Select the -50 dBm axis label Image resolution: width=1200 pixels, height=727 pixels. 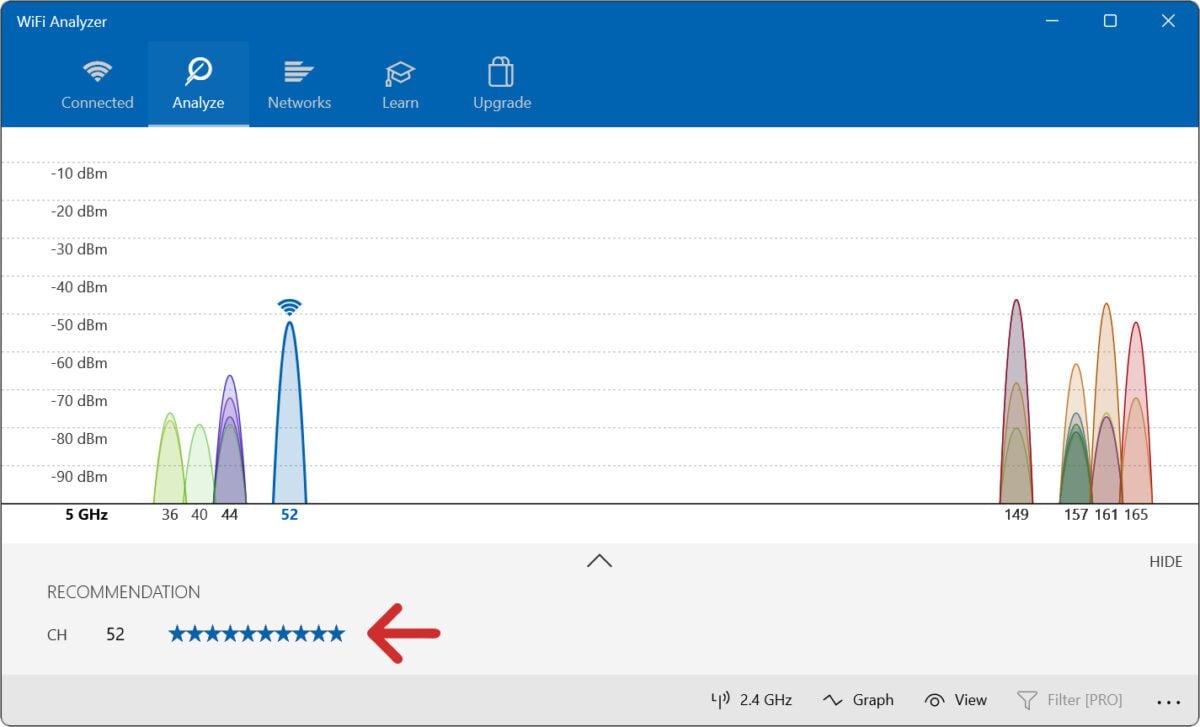[79, 325]
